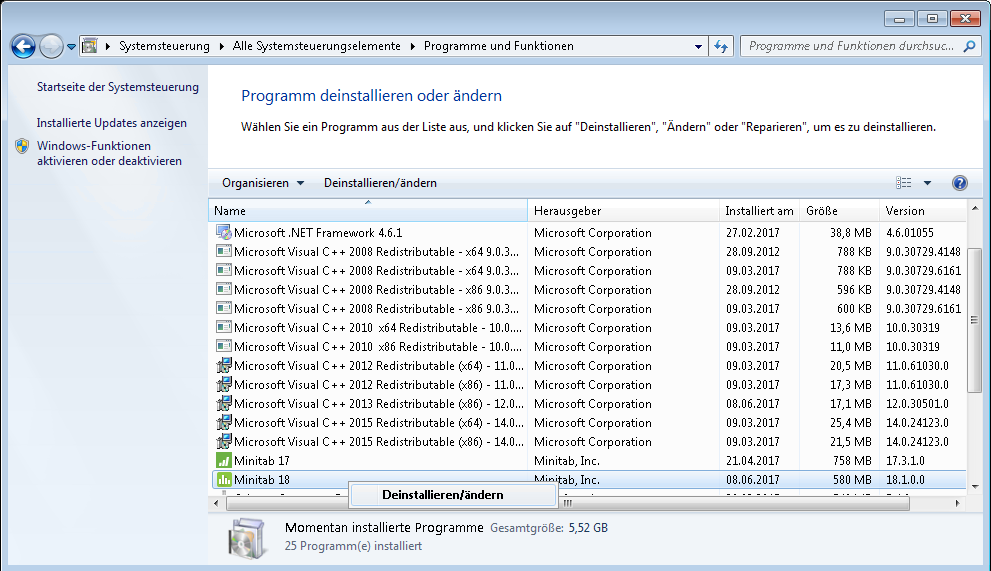Click the 21.04.2017 install date

pyautogui.click(x=753, y=460)
